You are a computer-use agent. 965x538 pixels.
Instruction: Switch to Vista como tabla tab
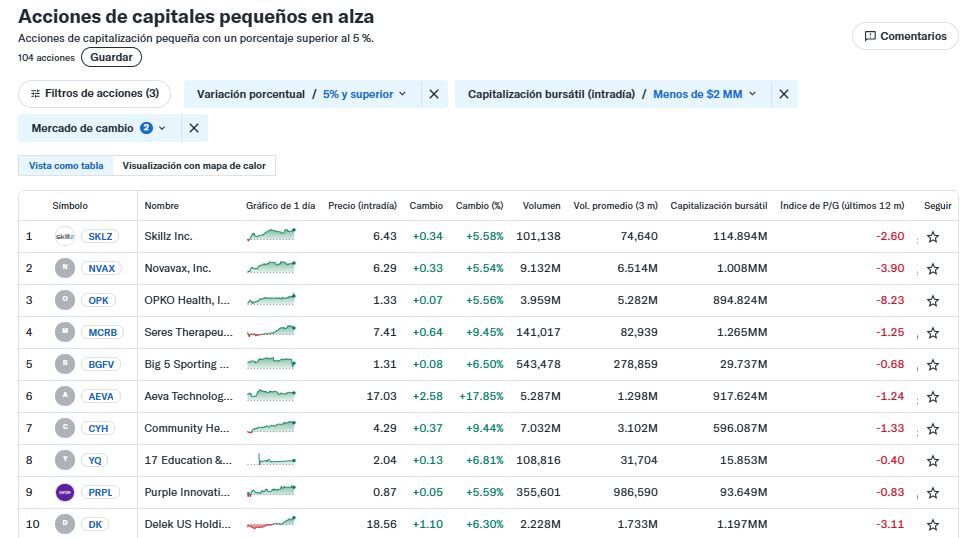click(66, 166)
